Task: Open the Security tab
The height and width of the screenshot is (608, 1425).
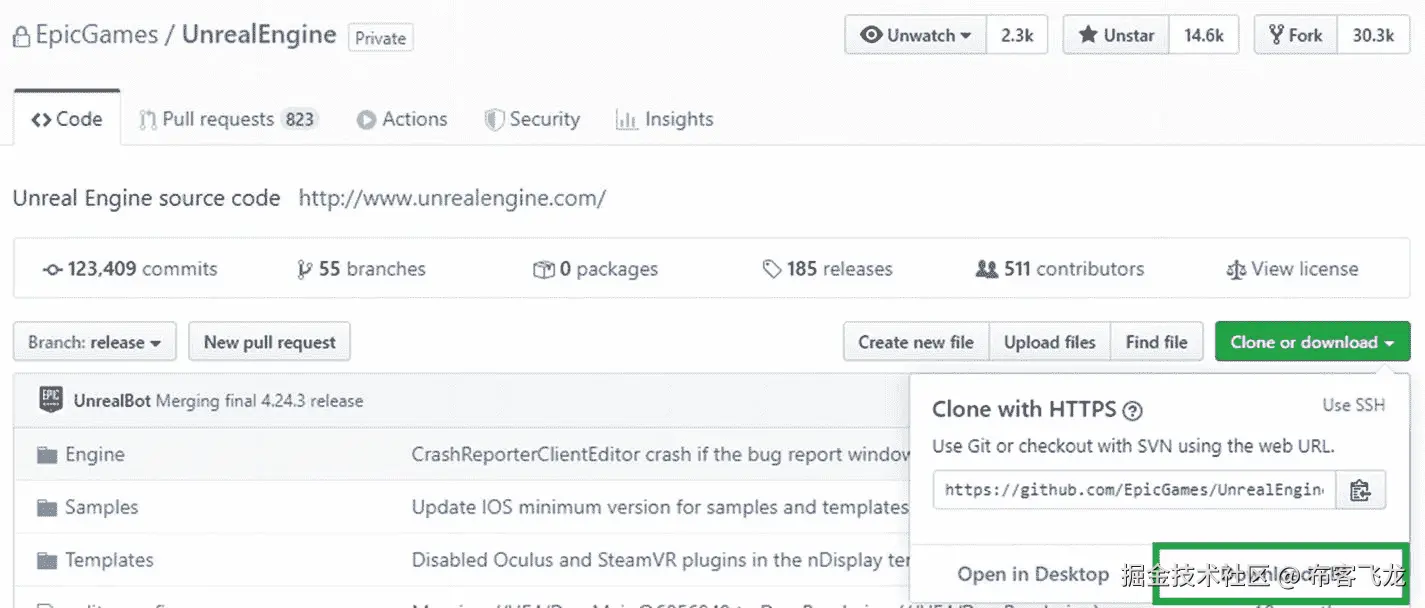Action: tap(532, 119)
